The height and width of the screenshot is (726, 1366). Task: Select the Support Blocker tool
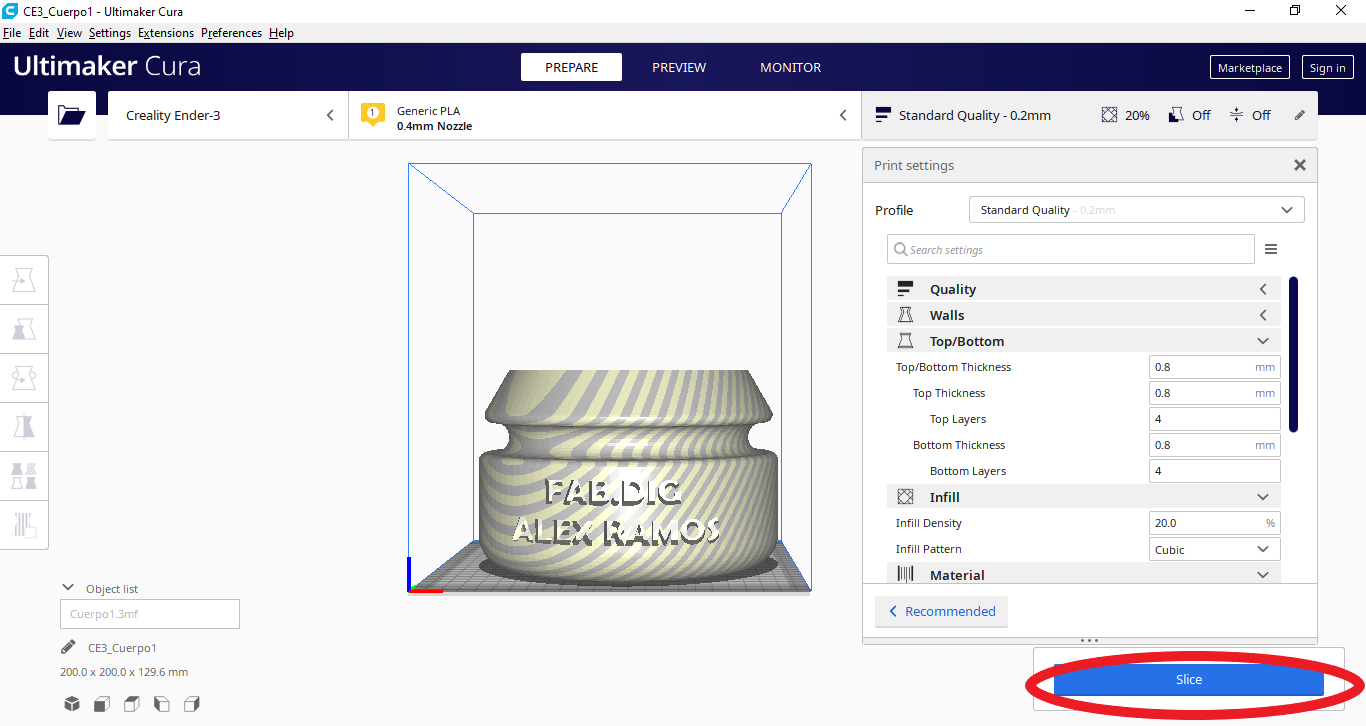[24, 524]
